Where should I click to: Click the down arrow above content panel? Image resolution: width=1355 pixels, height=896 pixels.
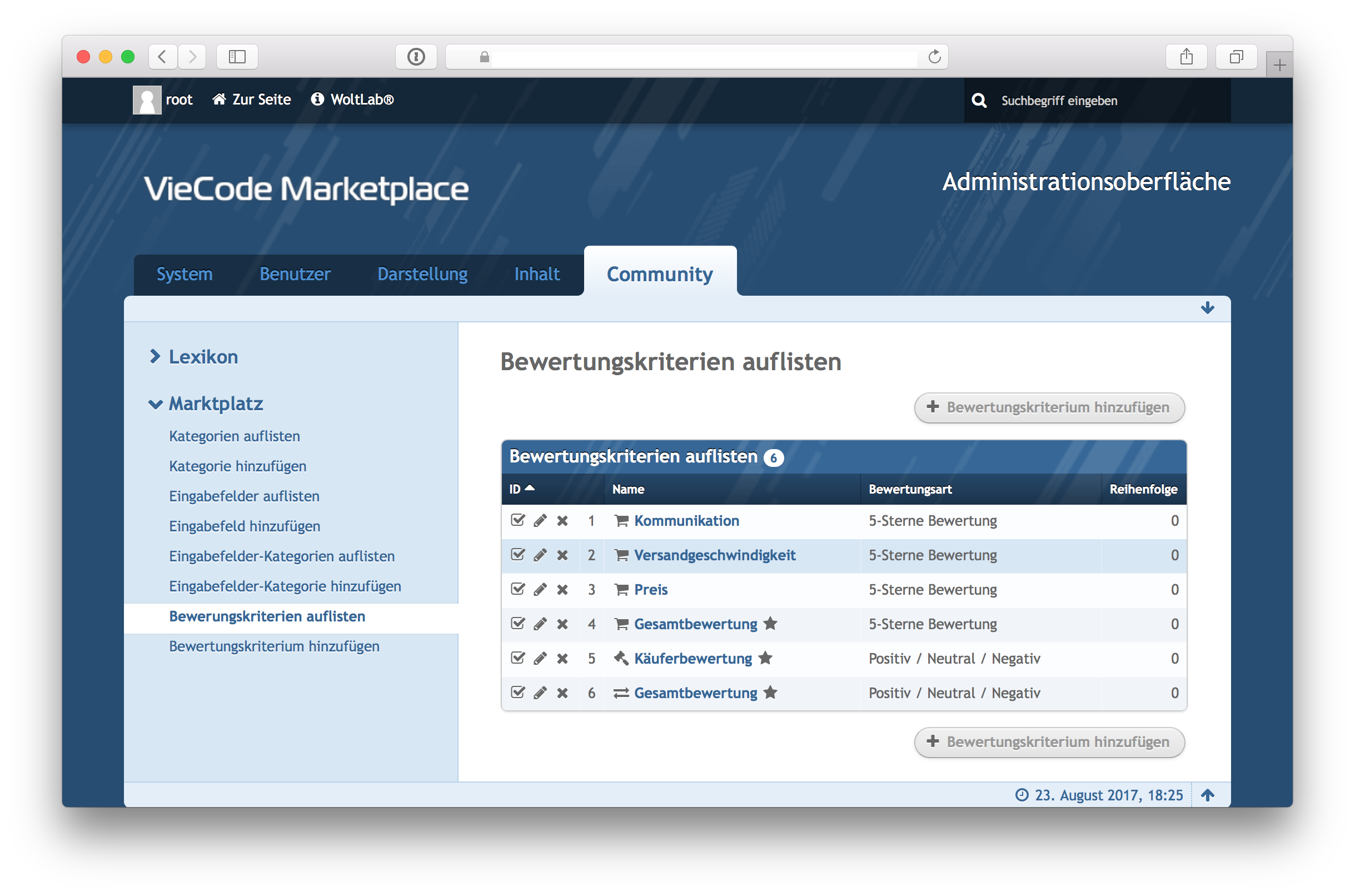pyautogui.click(x=1207, y=308)
